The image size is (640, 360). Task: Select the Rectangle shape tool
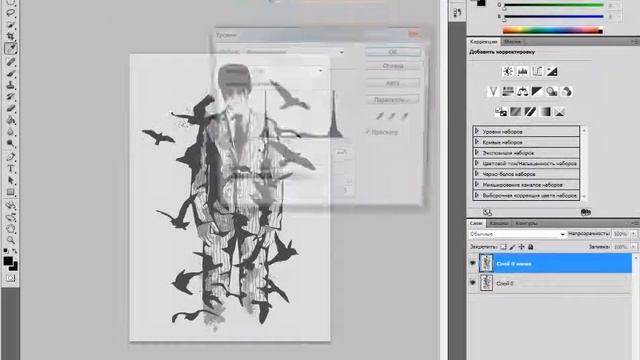(11, 192)
